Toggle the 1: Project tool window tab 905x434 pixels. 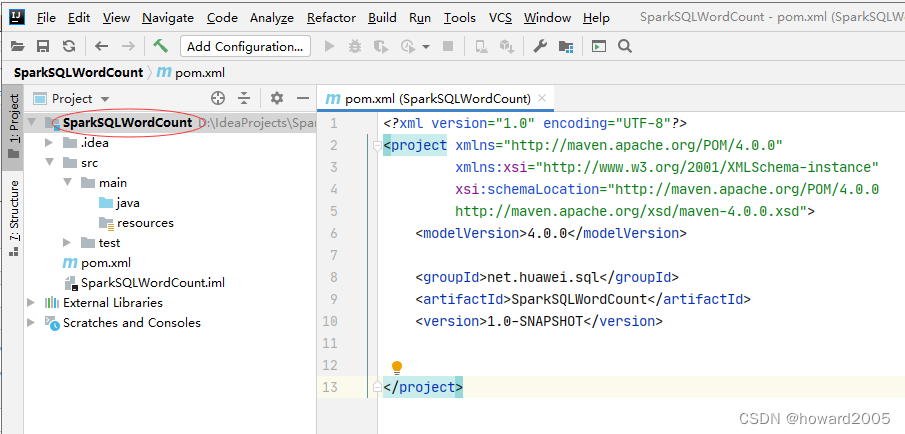[13, 127]
